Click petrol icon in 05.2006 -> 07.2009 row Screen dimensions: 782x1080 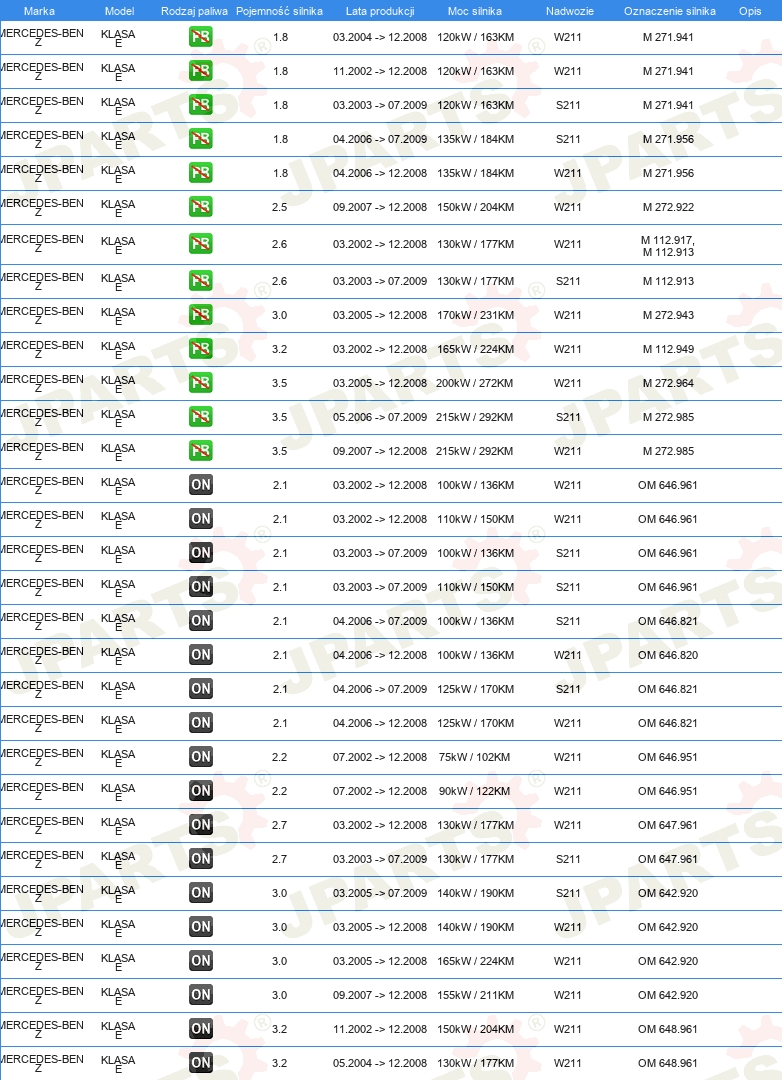point(200,417)
